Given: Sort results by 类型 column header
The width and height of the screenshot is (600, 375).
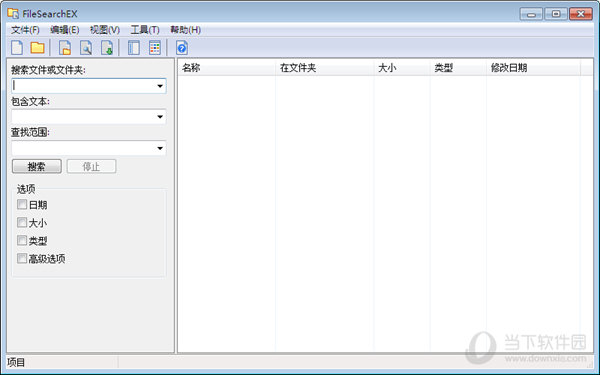Looking at the screenshot, I should click(x=458, y=68).
